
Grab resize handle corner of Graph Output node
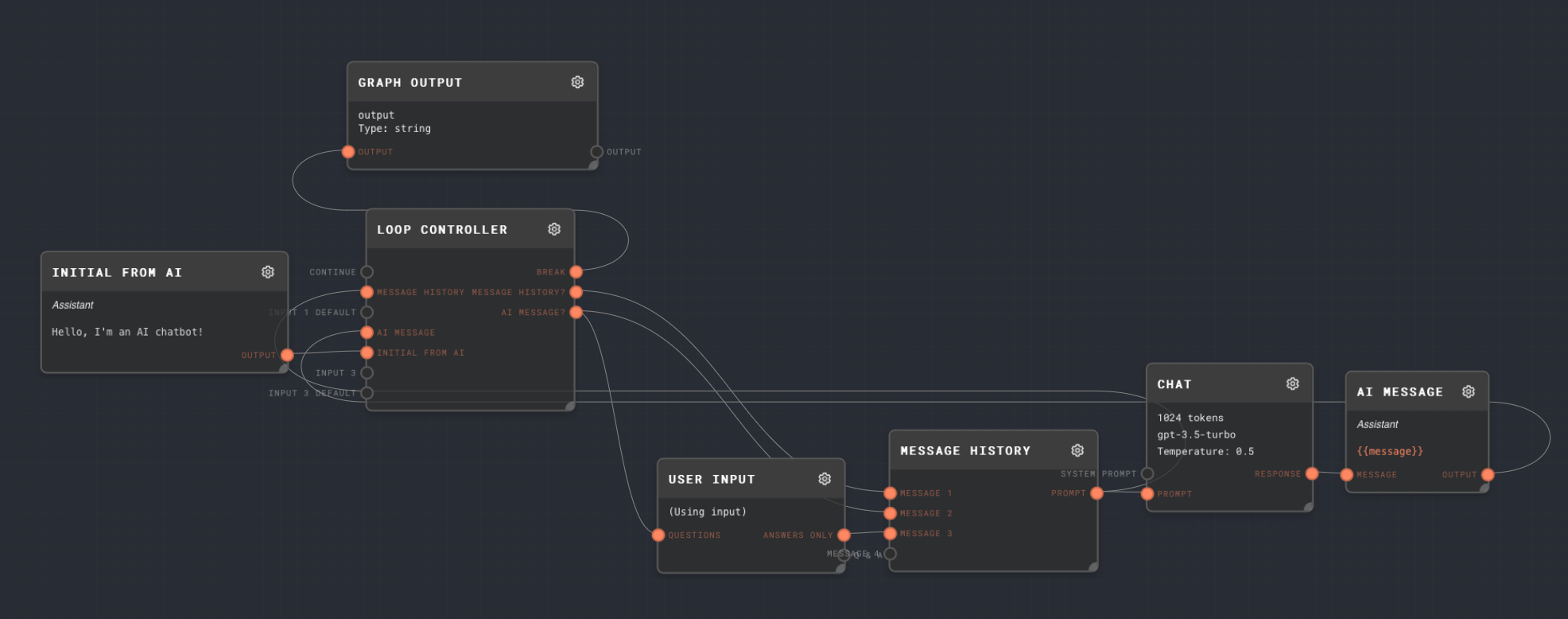593,165
